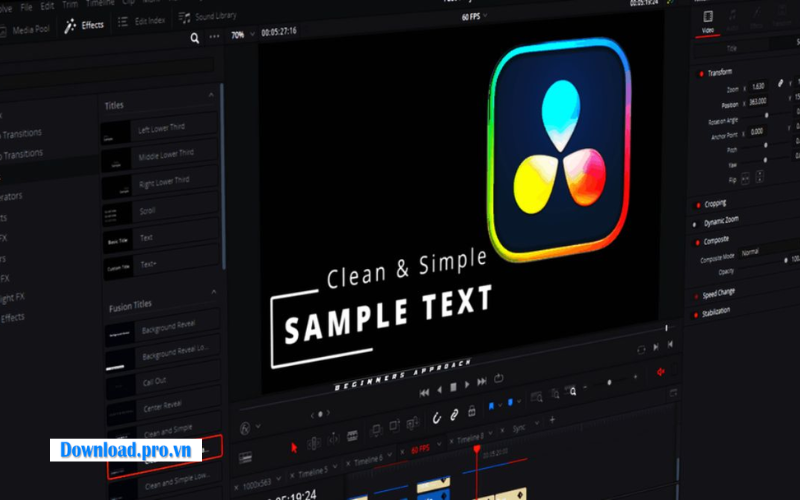Viewport: 800px width, 500px height.
Task: Toggle linked selection chain icon
Action: [454, 415]
